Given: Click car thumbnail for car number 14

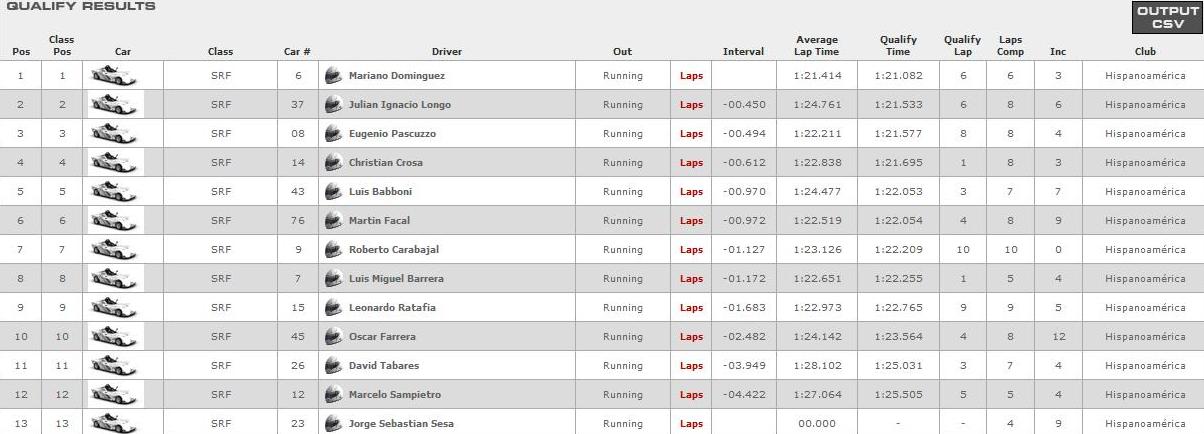Looking at the screenshot, I should point(116,162).
